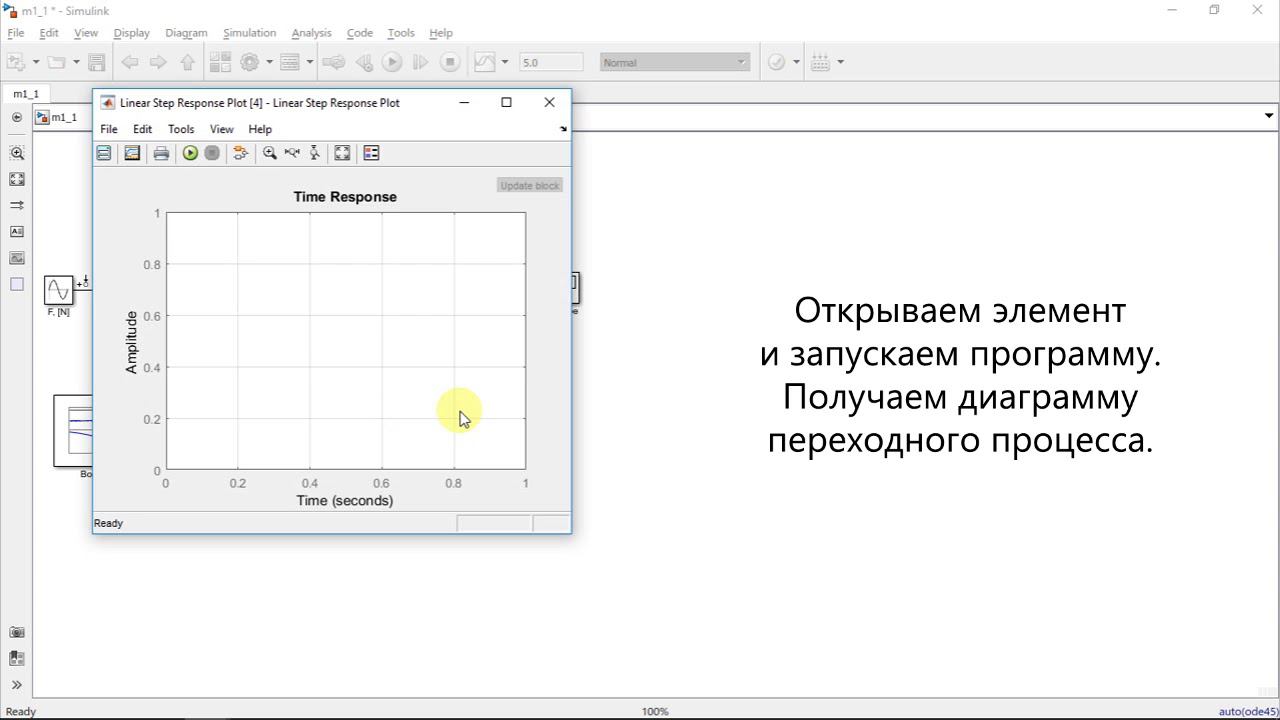
Task: Select the horizontal zoom tool in plot toolbar
Action: pos(292,153)
